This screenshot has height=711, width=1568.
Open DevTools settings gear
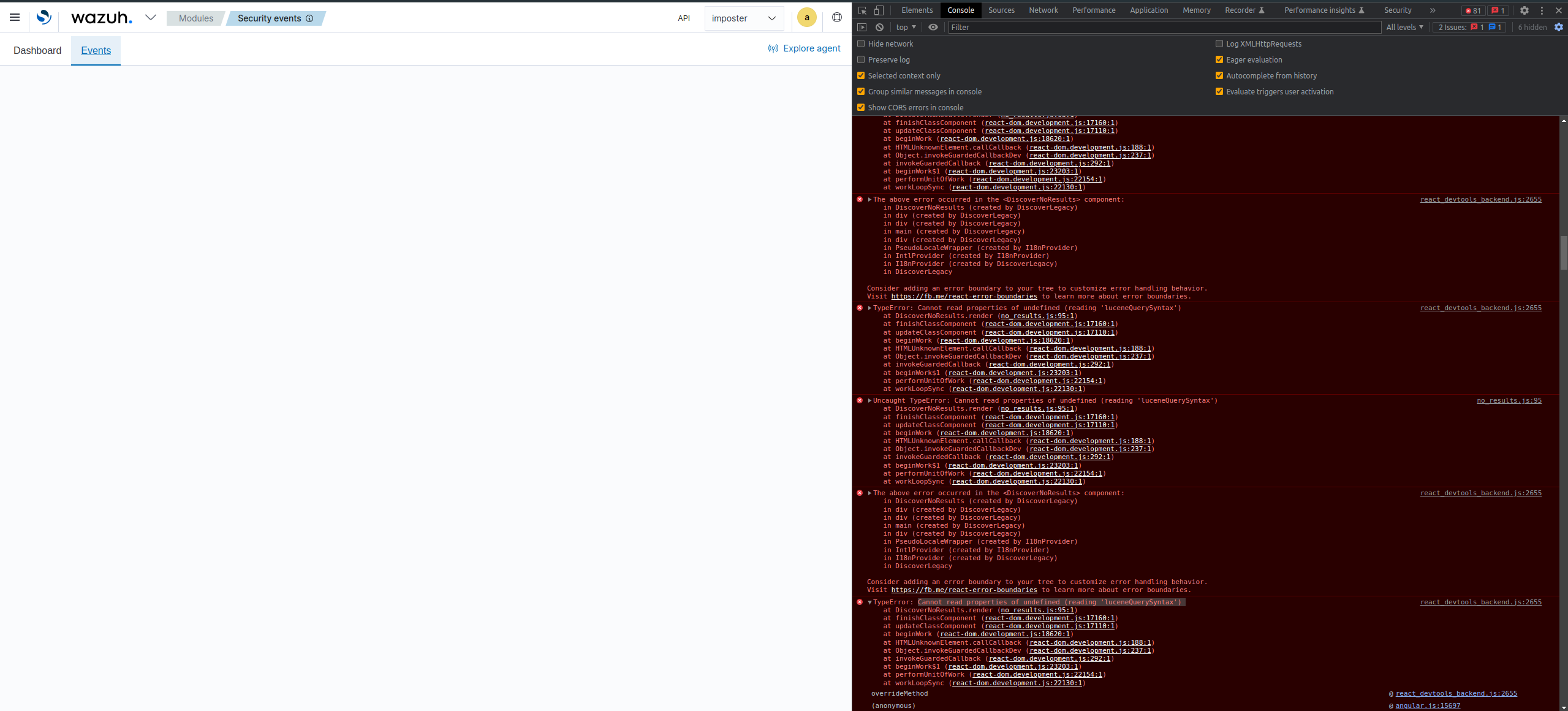tap(1524, 10)
